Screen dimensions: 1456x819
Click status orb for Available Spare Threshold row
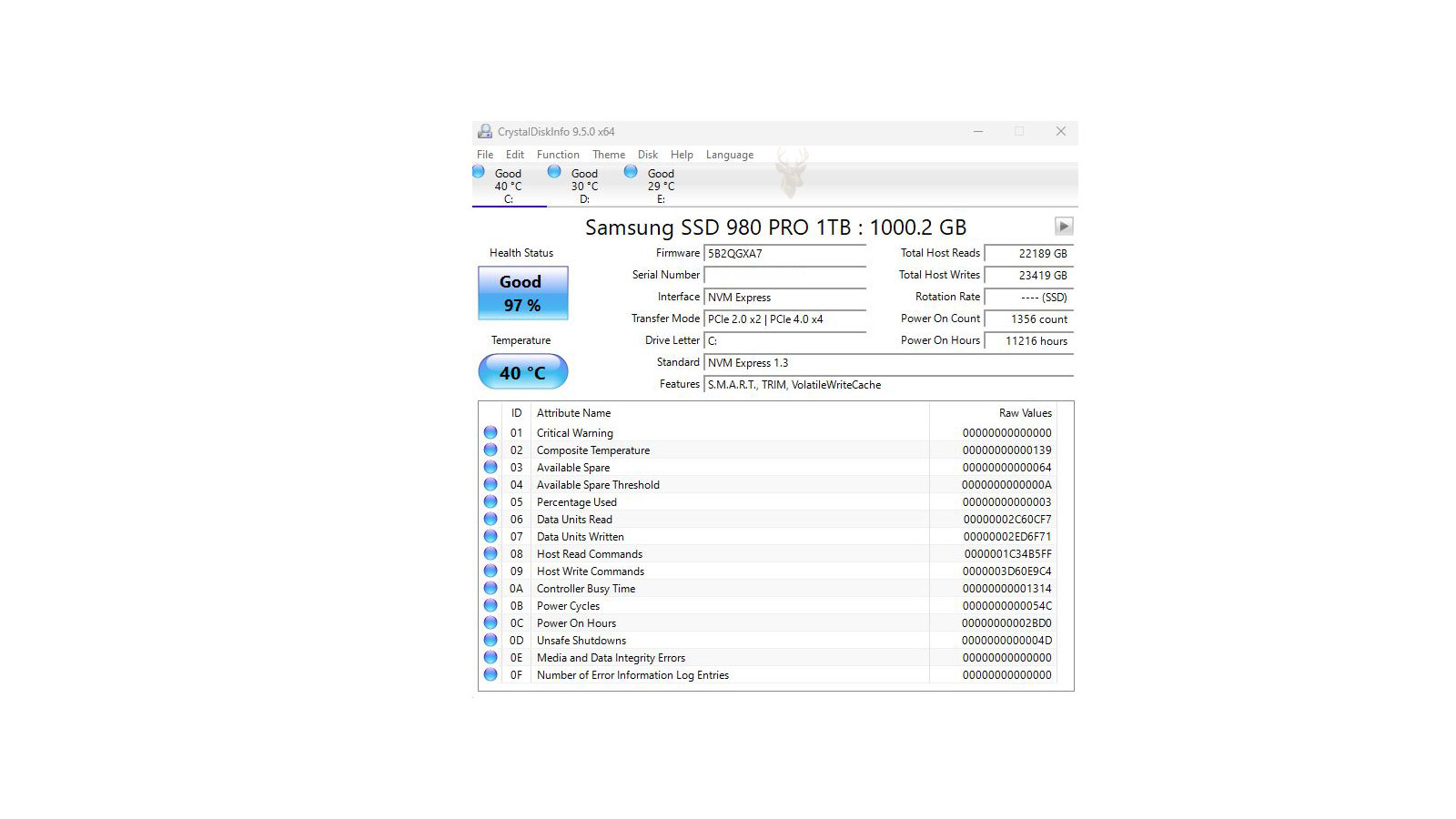pos(490,485)
